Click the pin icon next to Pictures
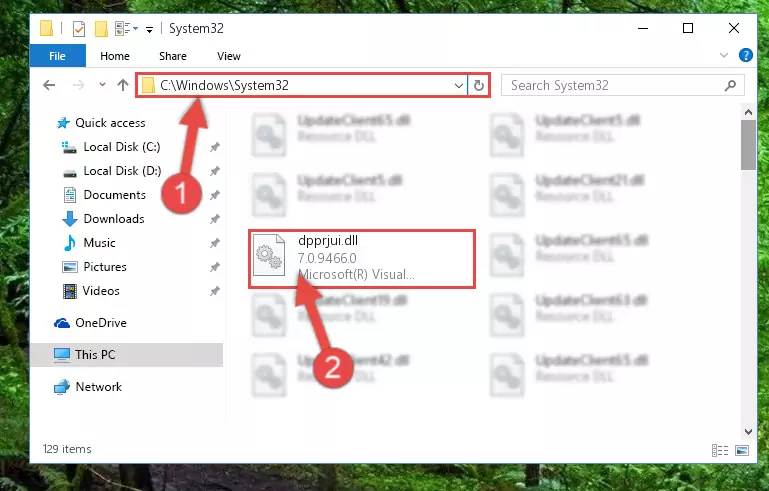This screenshot has width=769, height=491. click(214, 267)
